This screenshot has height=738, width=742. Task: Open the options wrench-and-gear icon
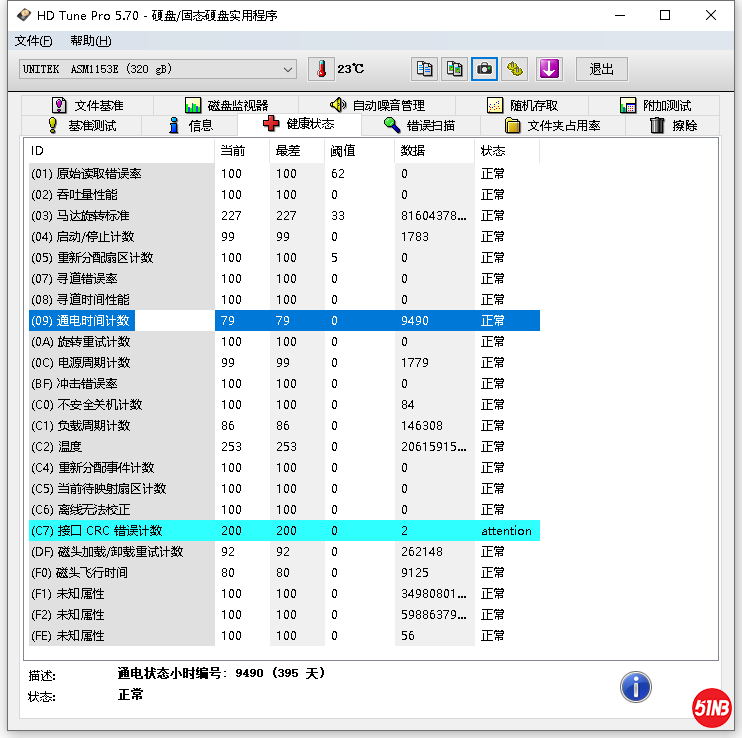tap(515, 69)
